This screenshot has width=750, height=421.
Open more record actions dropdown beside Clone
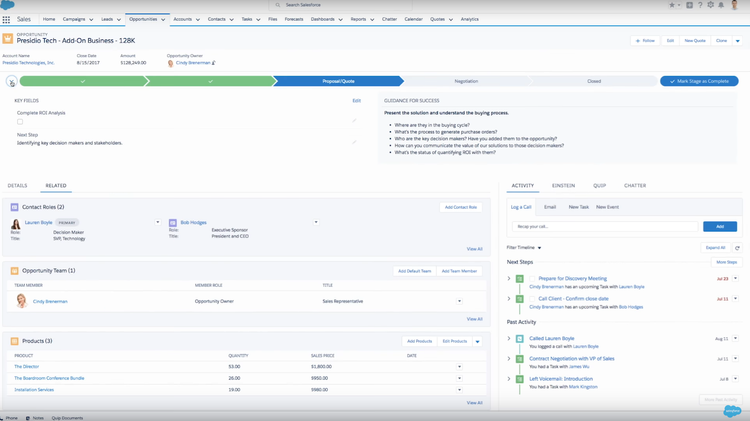(x=738, y=41)
